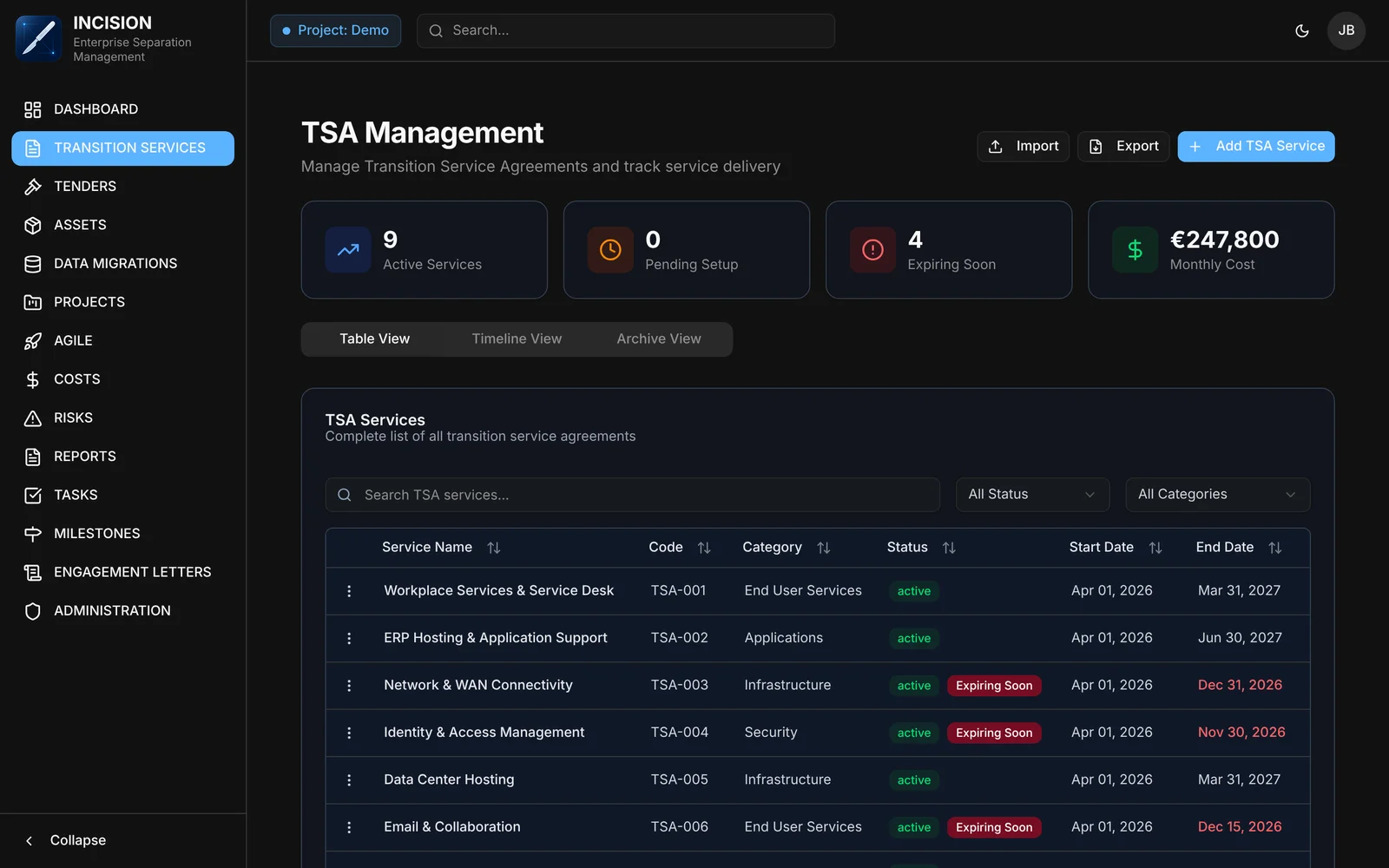
Task: Open the All Categories filter dropdown
Action: click(1218, 495)
